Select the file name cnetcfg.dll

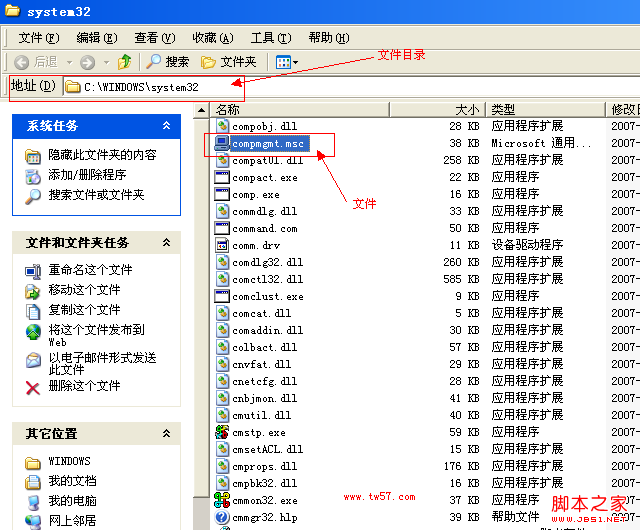264,381
